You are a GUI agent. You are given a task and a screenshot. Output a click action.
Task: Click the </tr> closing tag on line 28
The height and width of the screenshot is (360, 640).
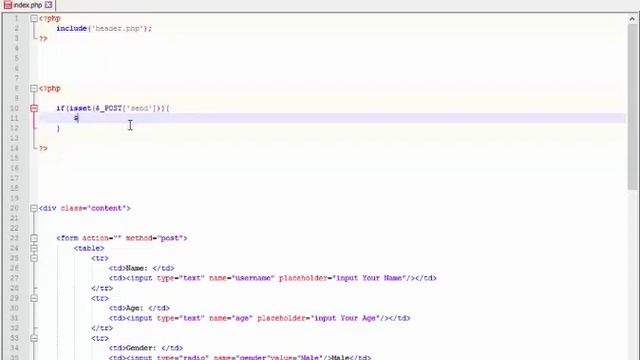pos(102,288)
